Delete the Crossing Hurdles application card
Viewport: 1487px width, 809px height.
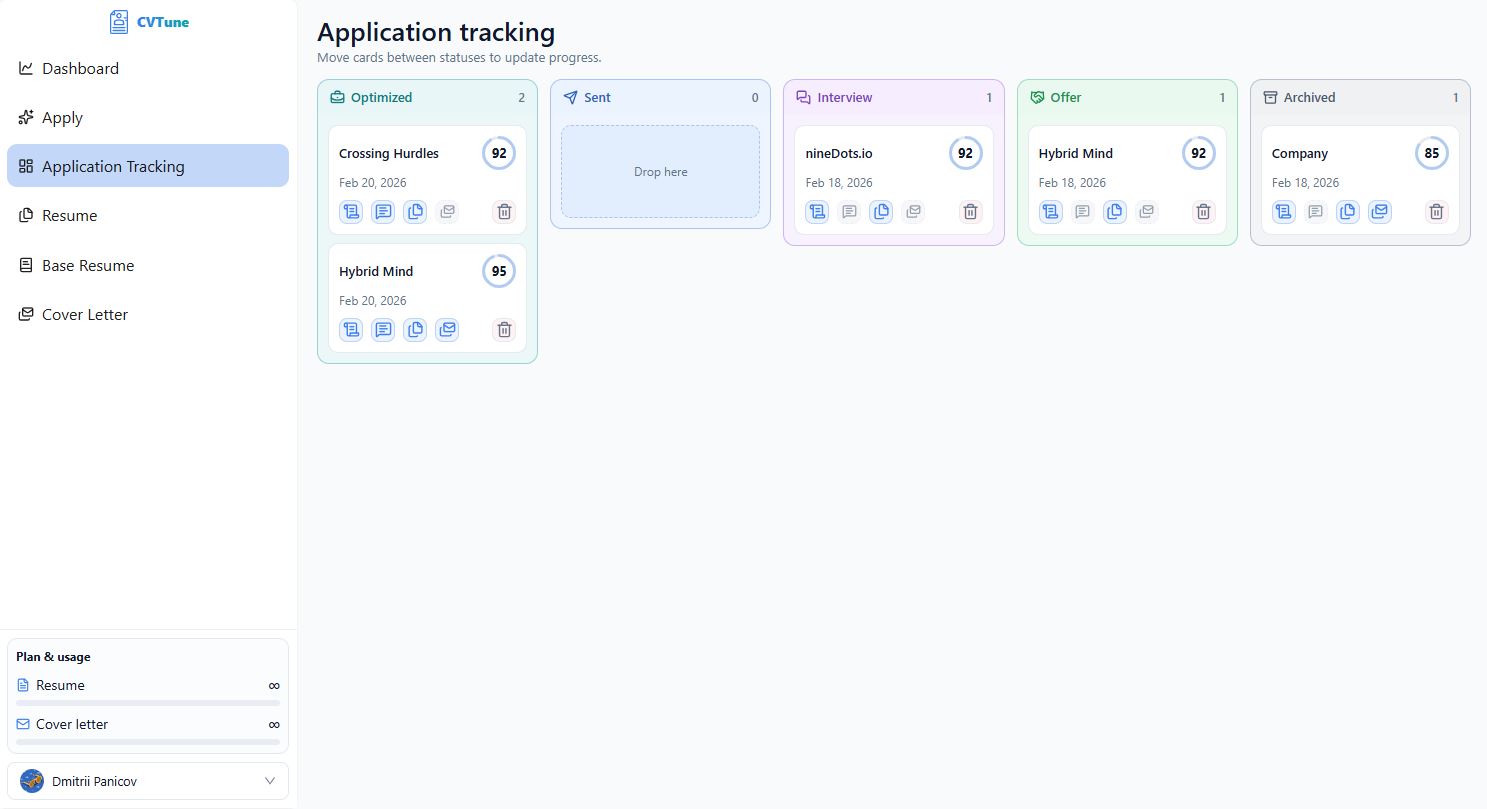[504, 212]
